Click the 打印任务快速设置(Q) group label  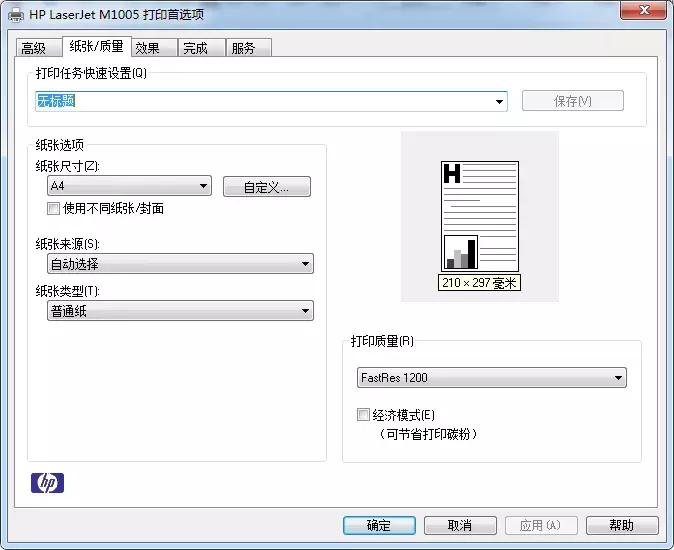click(91, 73)
